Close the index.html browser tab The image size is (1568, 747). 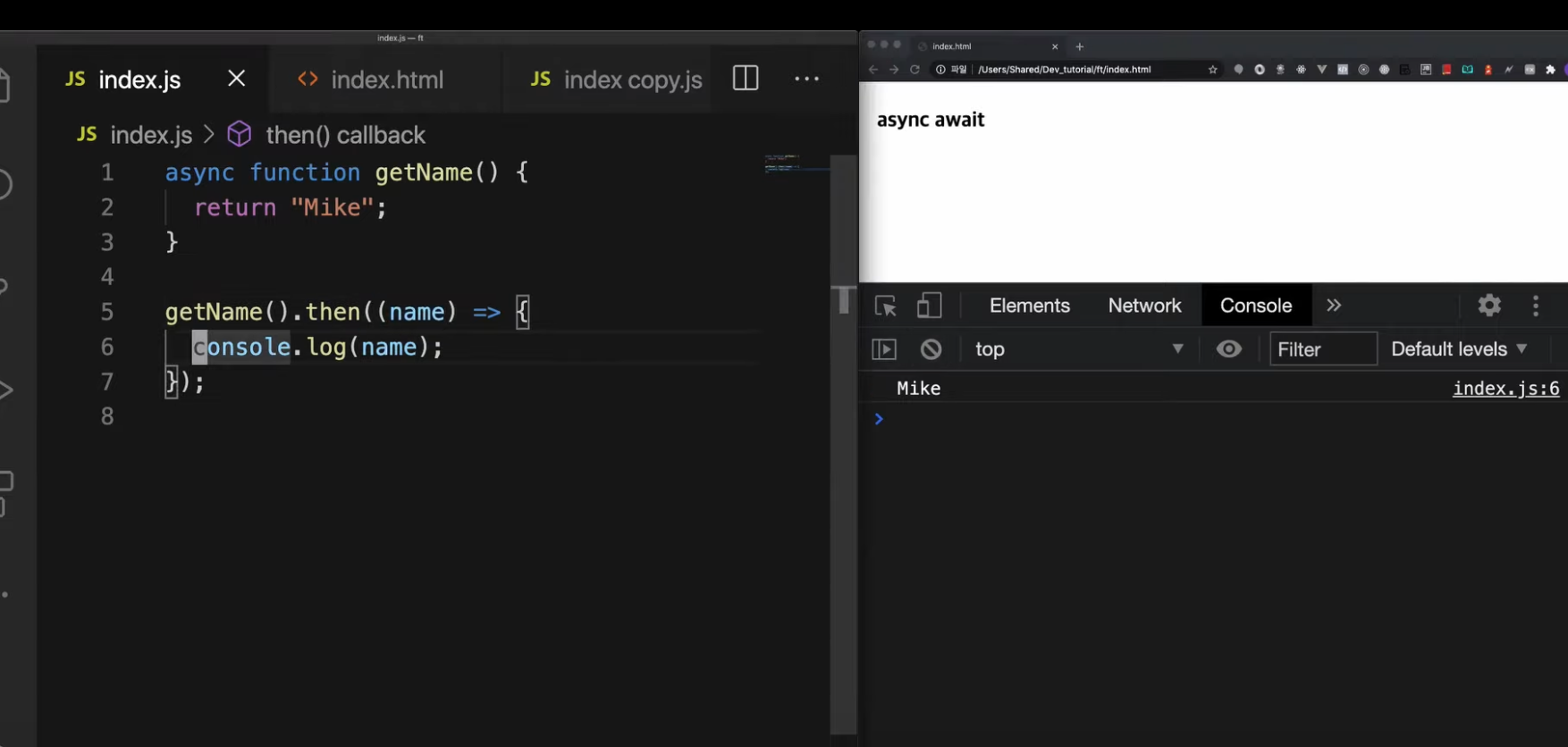point(1055,46)
